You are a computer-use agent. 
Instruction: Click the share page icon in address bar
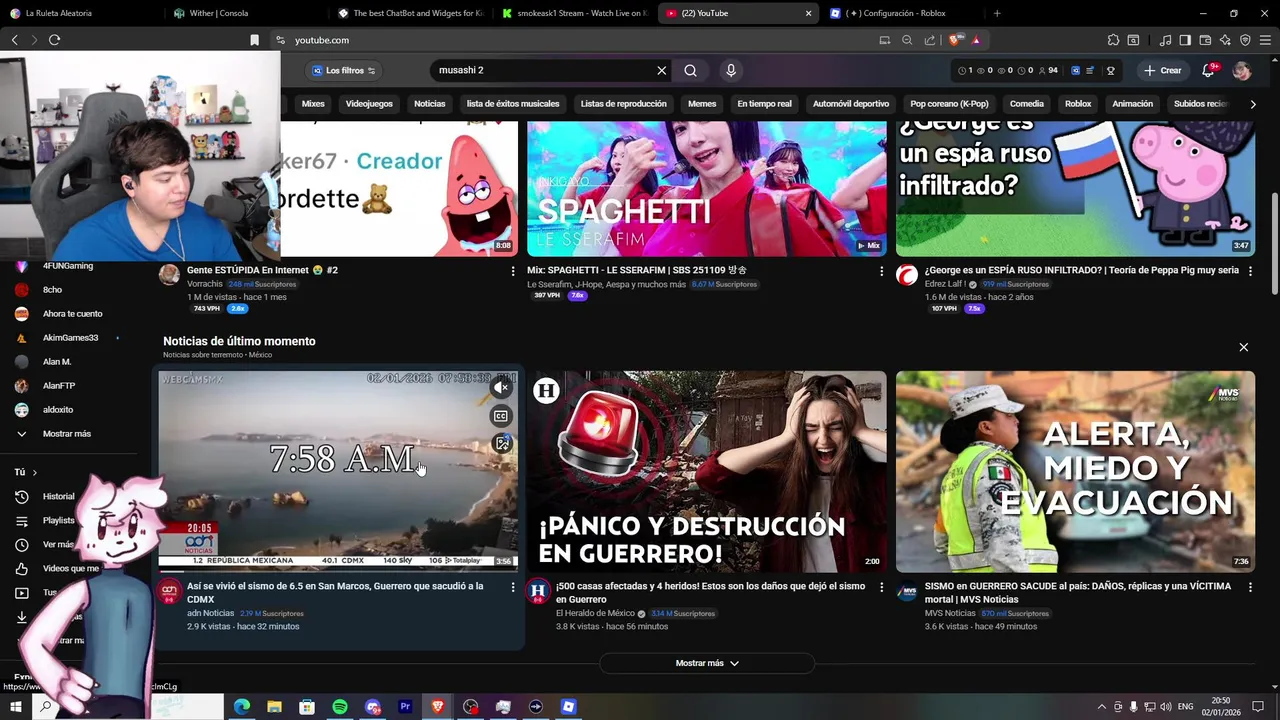(x=930, y=40)
